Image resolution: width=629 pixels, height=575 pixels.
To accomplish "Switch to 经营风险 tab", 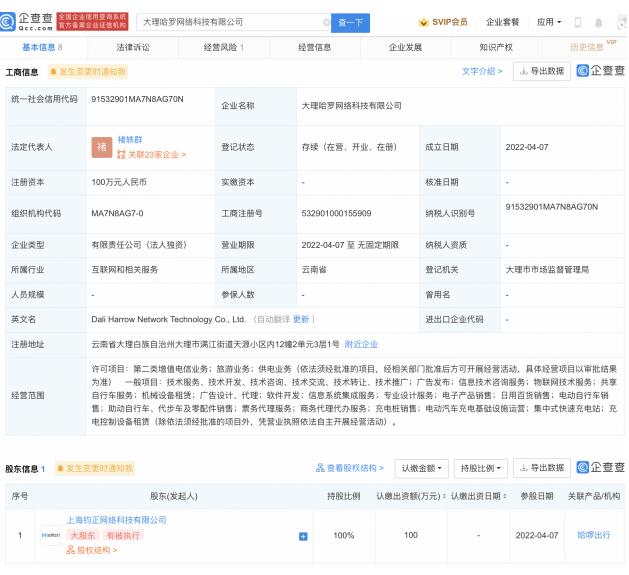I will coord(223,47).
